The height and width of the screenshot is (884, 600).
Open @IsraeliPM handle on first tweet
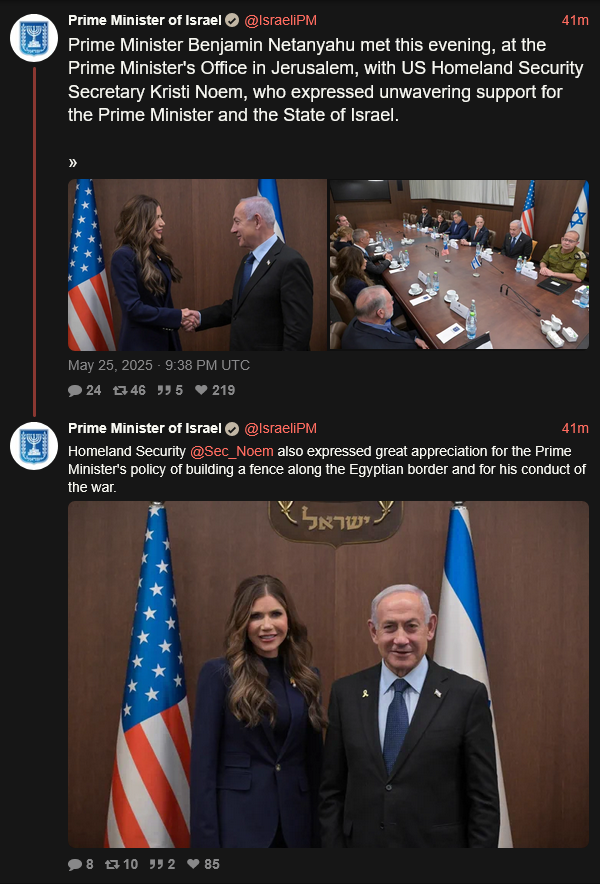pyautogui.click(x=280, y=21)
